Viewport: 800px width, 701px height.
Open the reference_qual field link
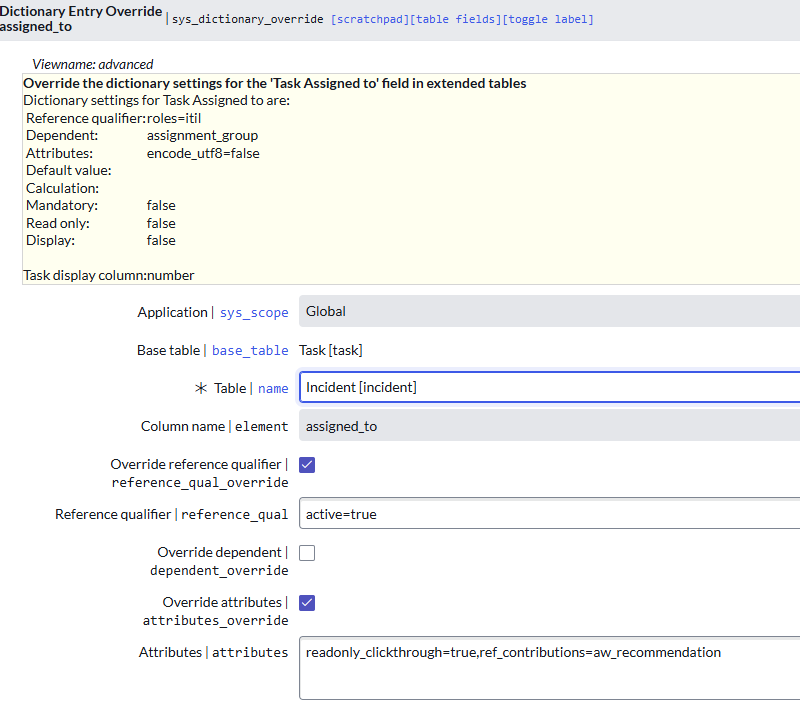click(234, 514)
